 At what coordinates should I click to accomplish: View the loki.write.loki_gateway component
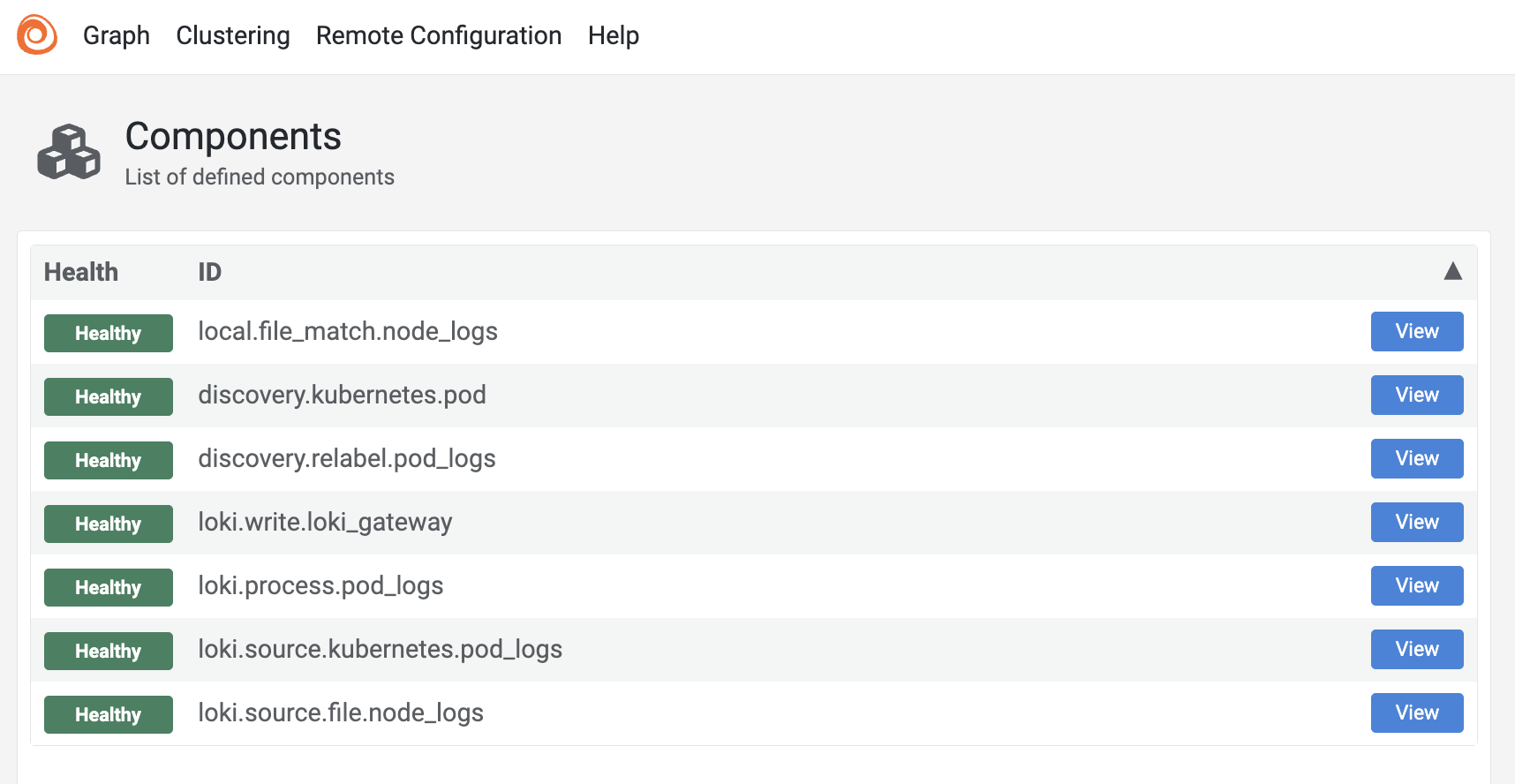click(1416, 522)
